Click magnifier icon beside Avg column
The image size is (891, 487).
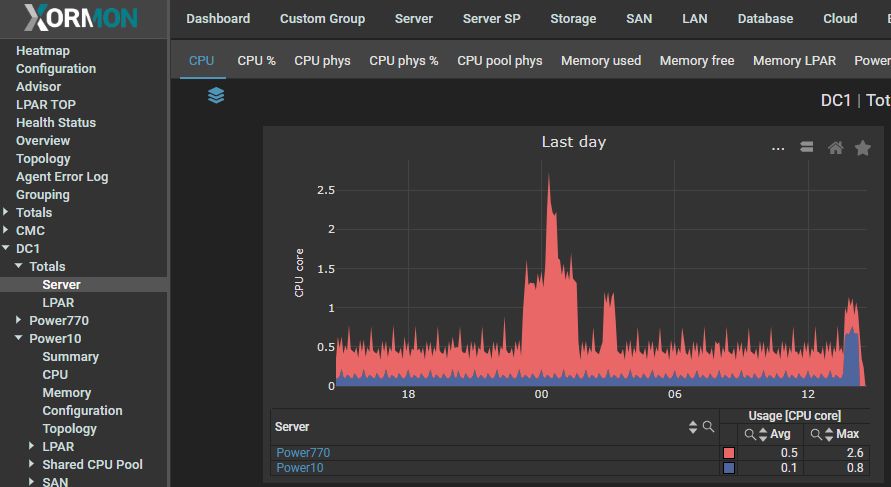[749, 434]
